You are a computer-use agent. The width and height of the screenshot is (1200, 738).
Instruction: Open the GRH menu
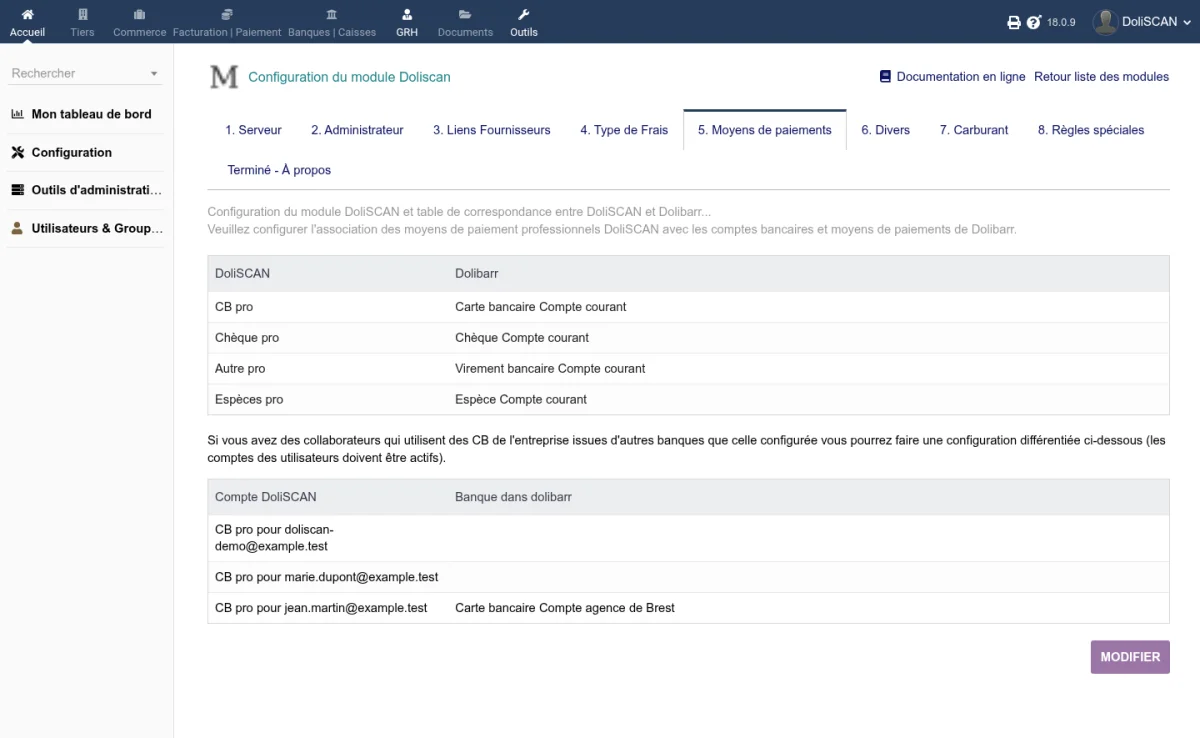(x=407, y=22)
